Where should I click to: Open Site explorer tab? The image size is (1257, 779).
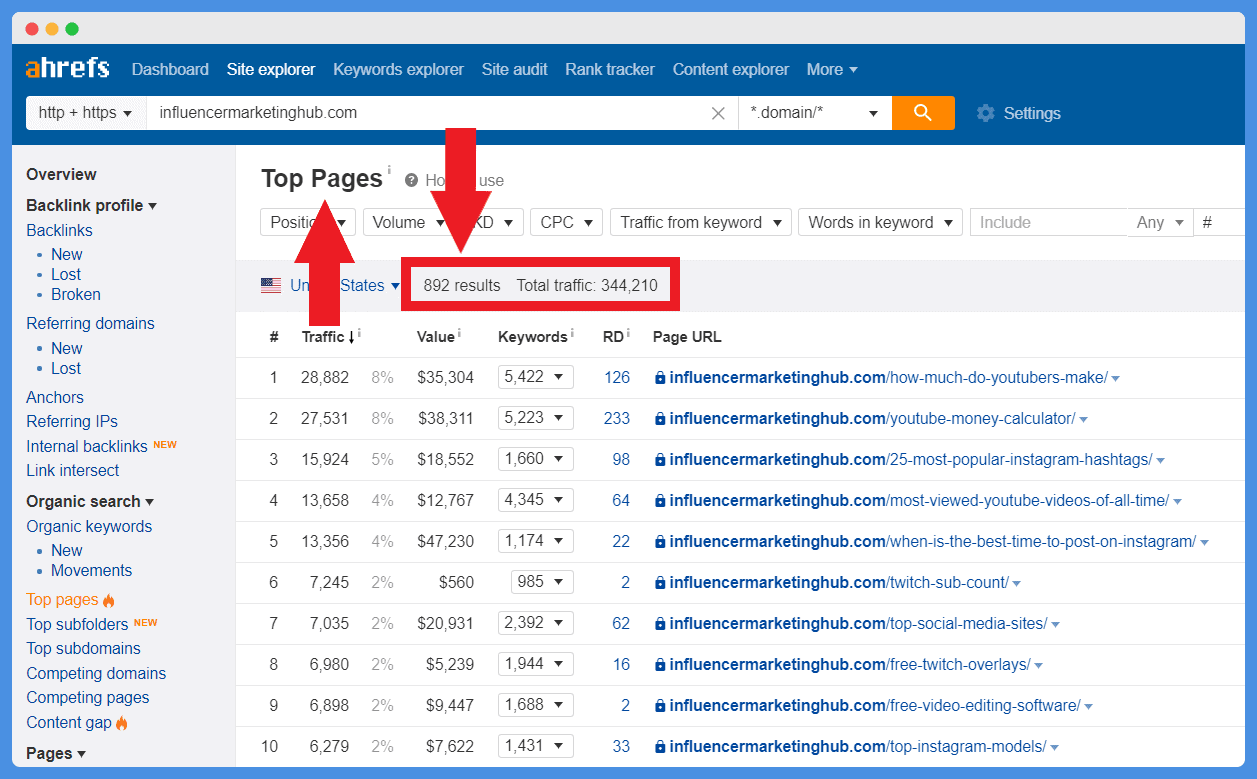coord(271,69)
